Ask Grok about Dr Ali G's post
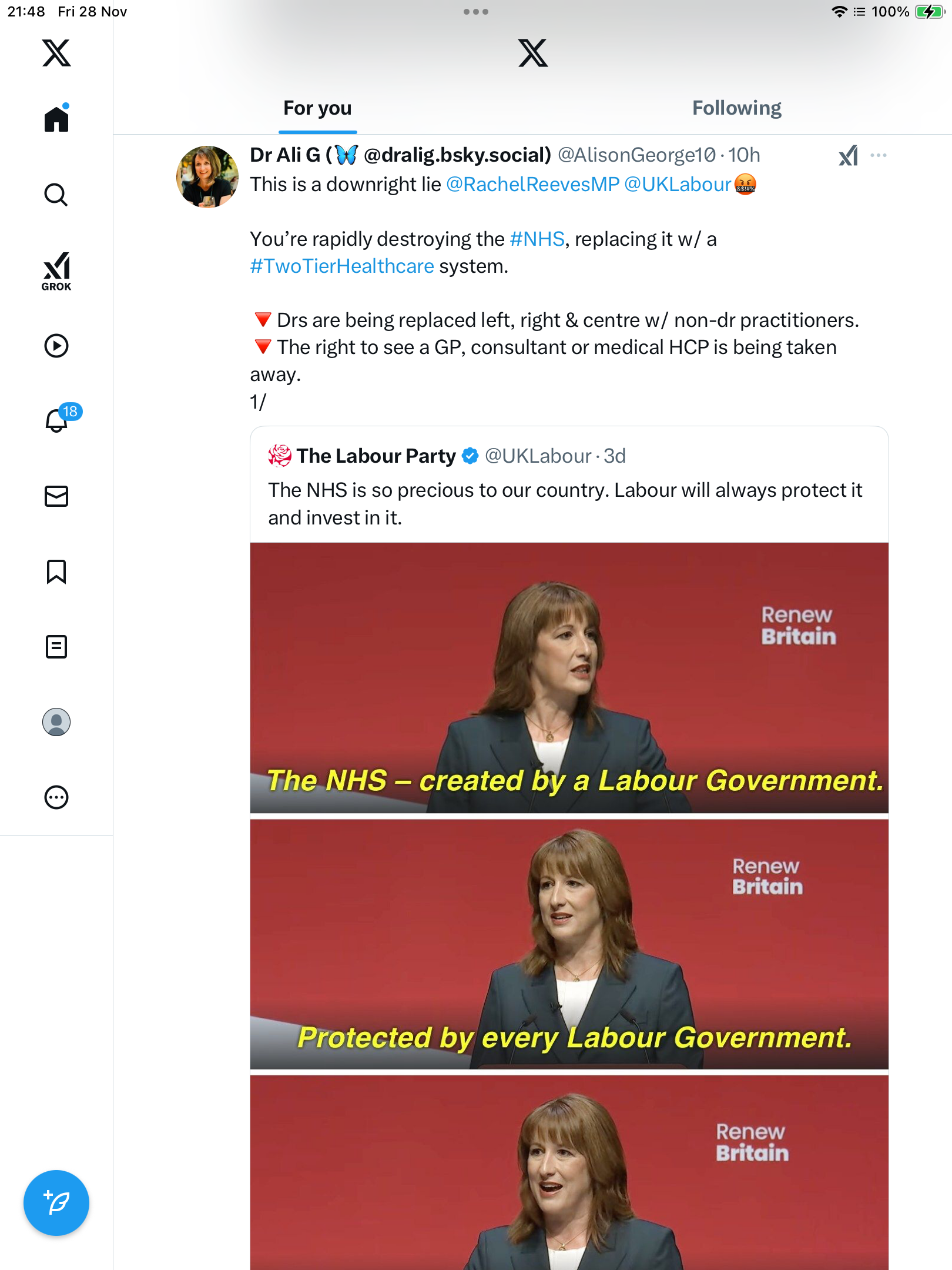This screenshot has height=1270, width=952. [848, 155]
